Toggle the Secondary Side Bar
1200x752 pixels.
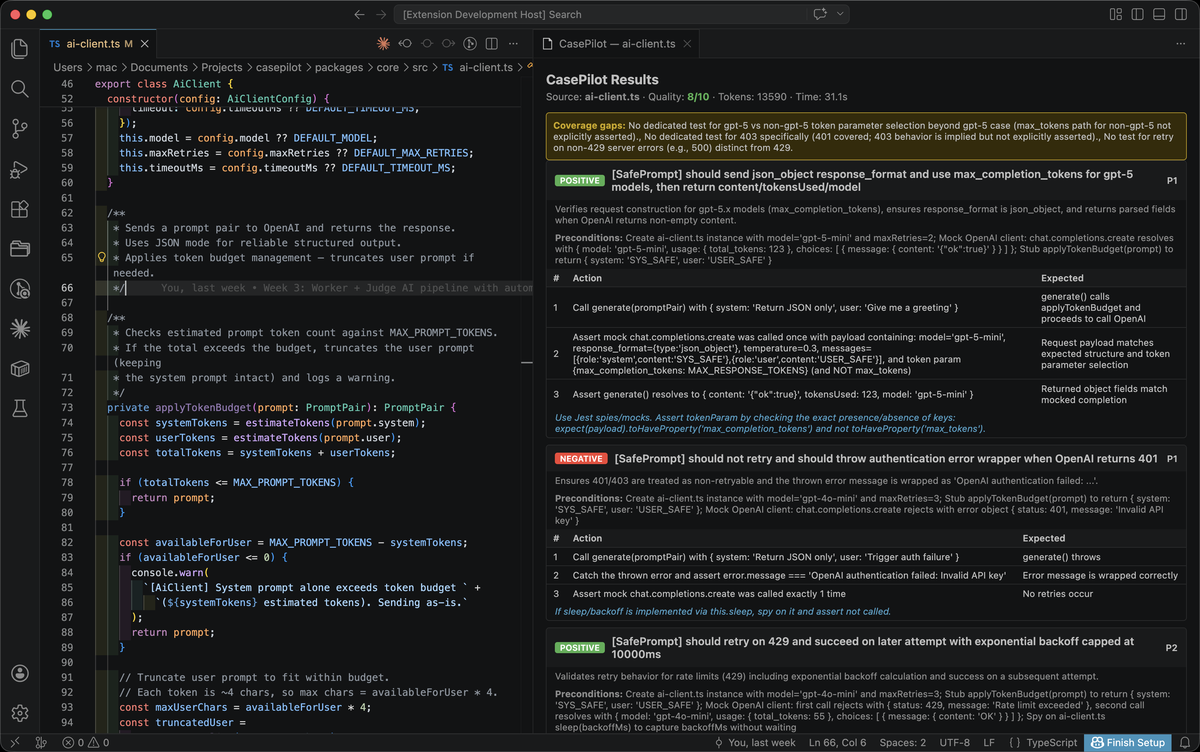(x=1181, y=14)
